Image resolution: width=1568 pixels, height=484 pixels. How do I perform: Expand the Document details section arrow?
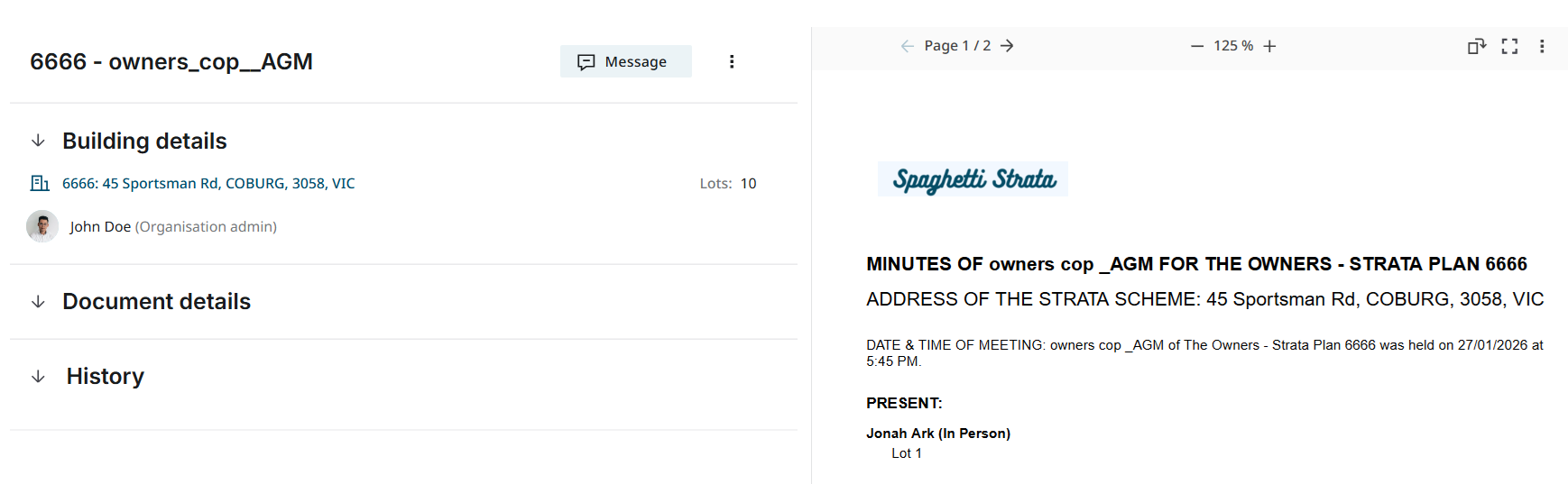[x=38, y=301]
